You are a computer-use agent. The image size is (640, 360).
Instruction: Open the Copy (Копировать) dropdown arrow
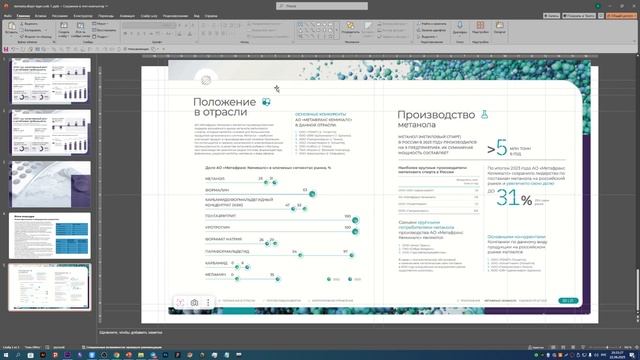tap(46, 30)
